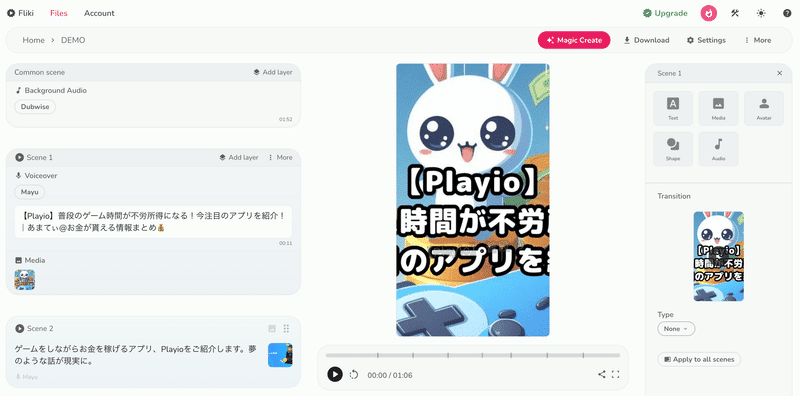
Task: Click the Scene 1 voiceover text field
Action: [154, 221]
